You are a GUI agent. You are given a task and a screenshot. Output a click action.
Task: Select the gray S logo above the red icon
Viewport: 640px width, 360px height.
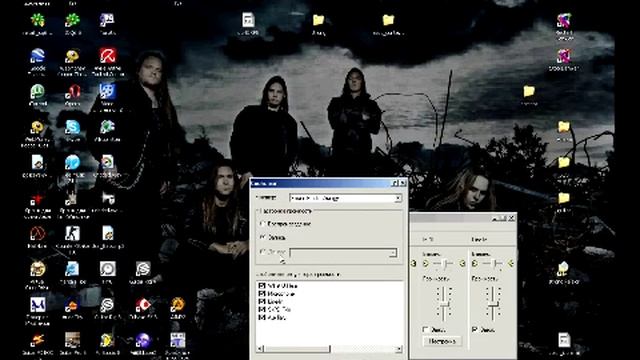pos(143,269)
